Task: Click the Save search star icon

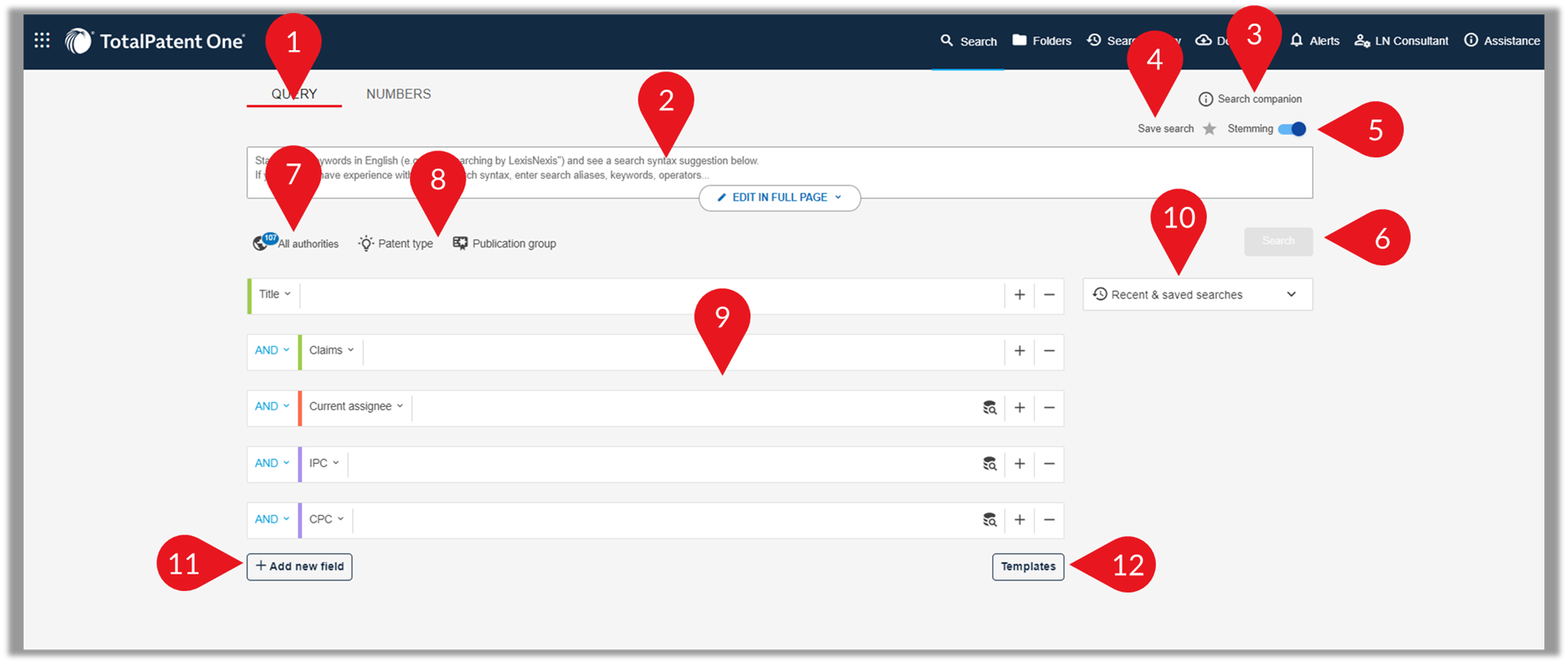Action: pos(1210,129)
